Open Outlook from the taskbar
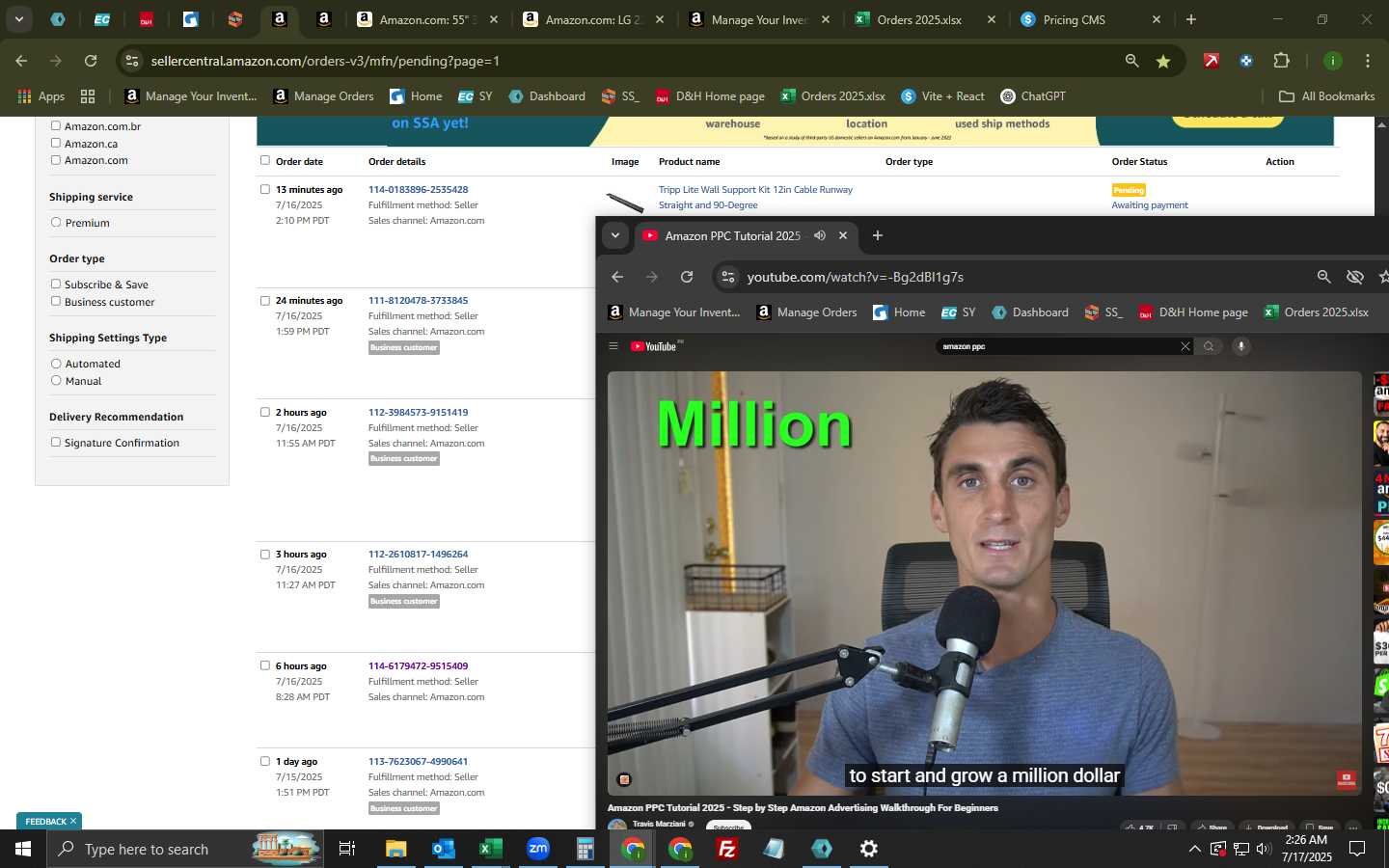 pyautogui.click(x=443, y=849)
